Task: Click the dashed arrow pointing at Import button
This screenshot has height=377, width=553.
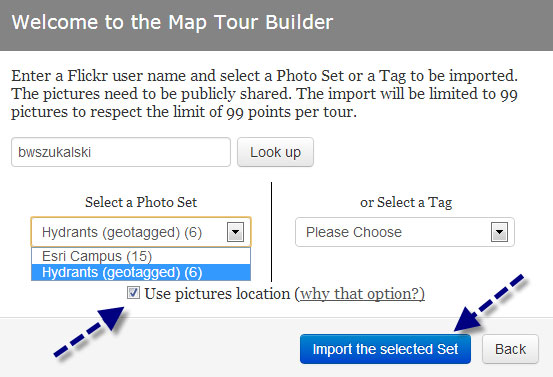Action: (x=489, y=303)
